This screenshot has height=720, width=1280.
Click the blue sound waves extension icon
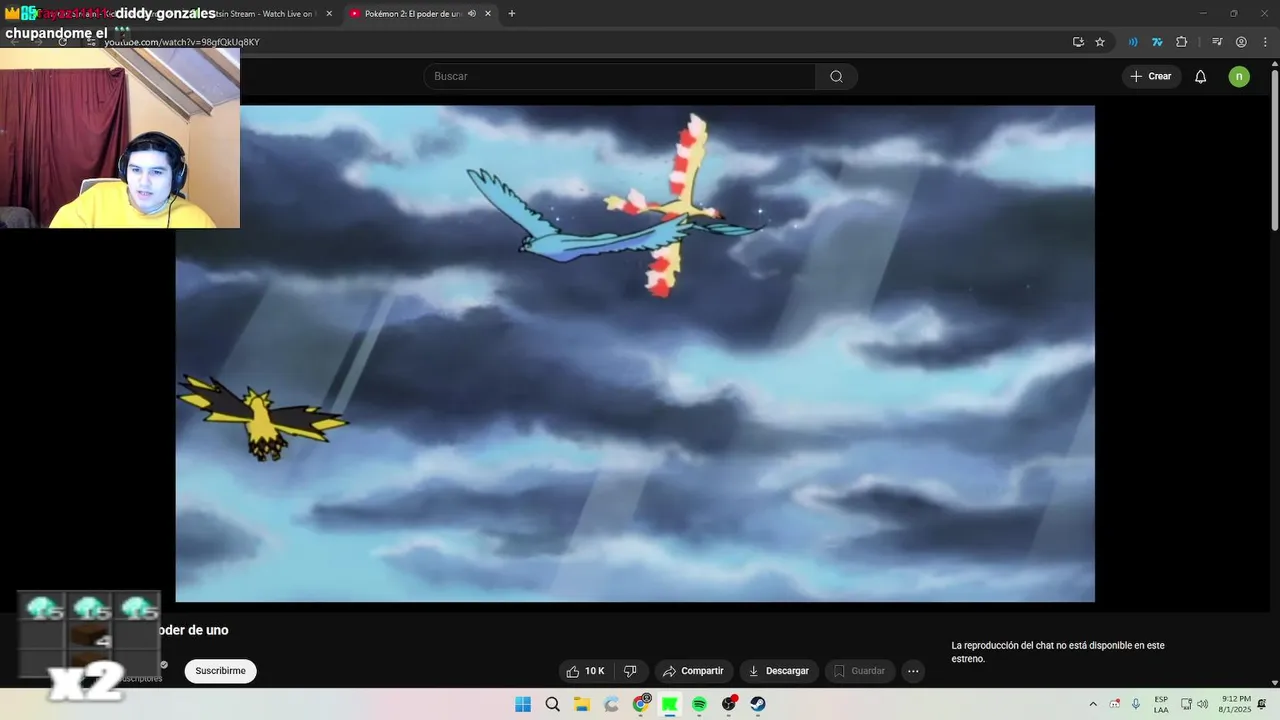(1133, 42)
